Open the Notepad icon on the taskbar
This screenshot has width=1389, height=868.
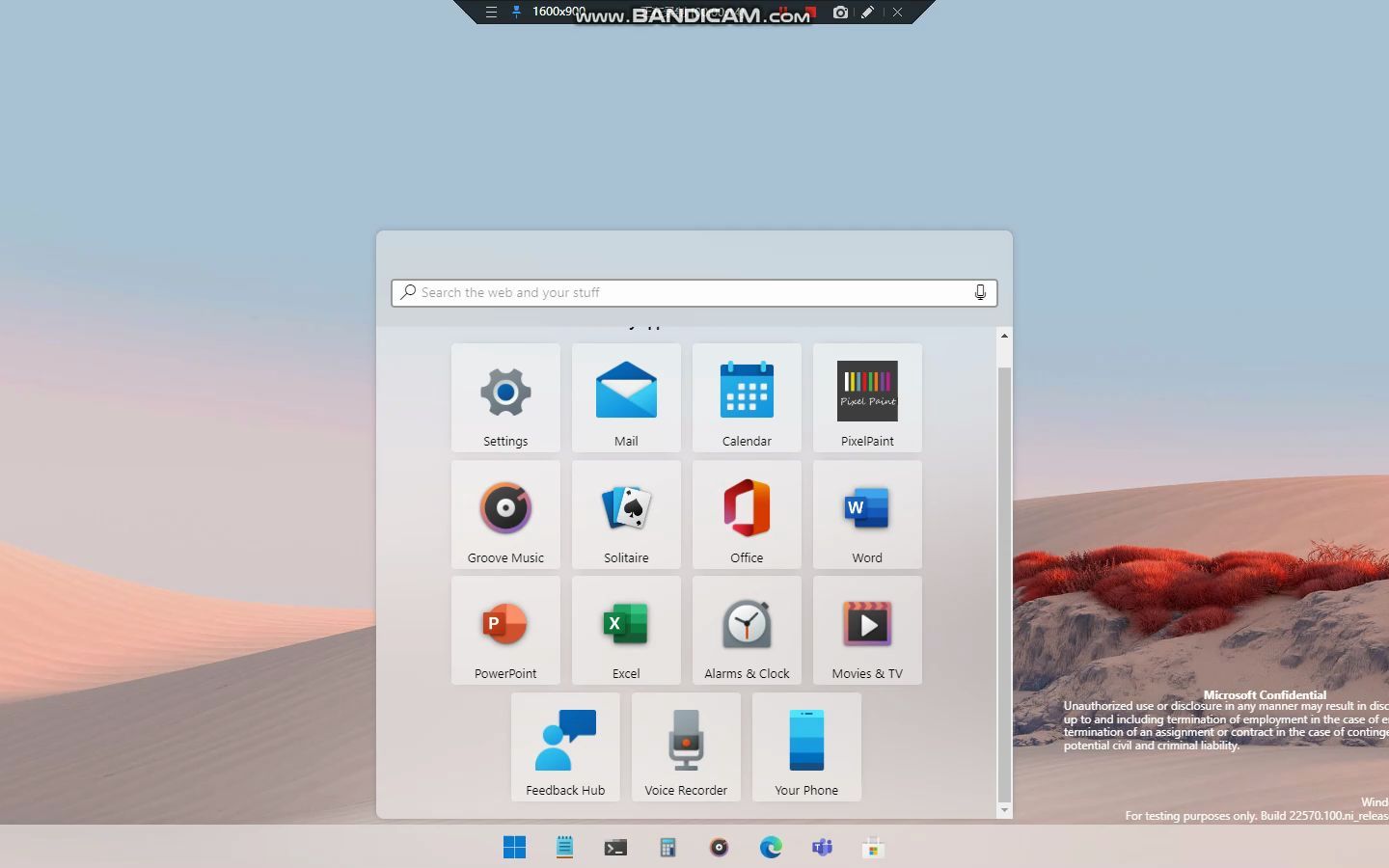click(565, 847)
